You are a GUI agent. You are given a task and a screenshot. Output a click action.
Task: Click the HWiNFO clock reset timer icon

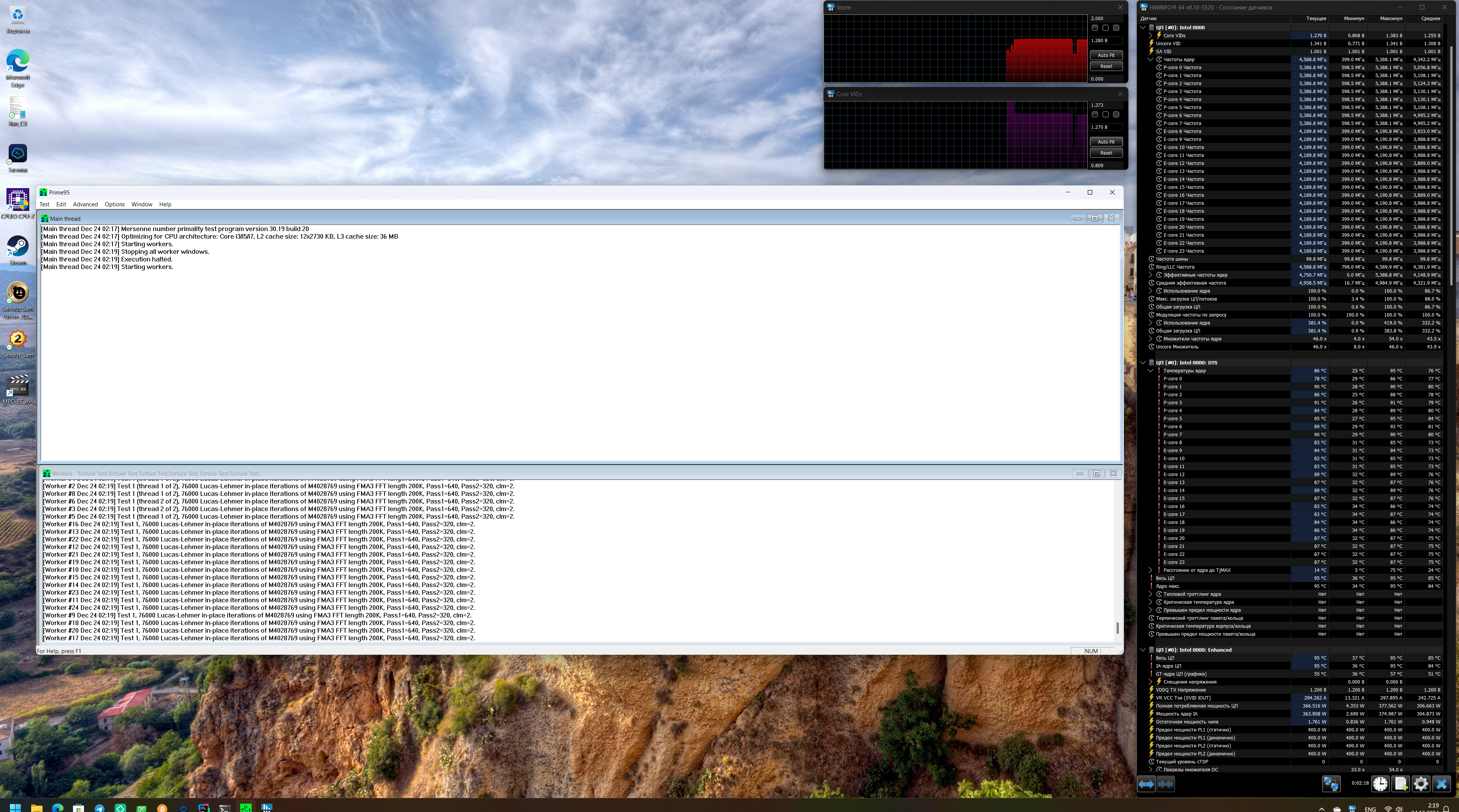coord(1380,784)
